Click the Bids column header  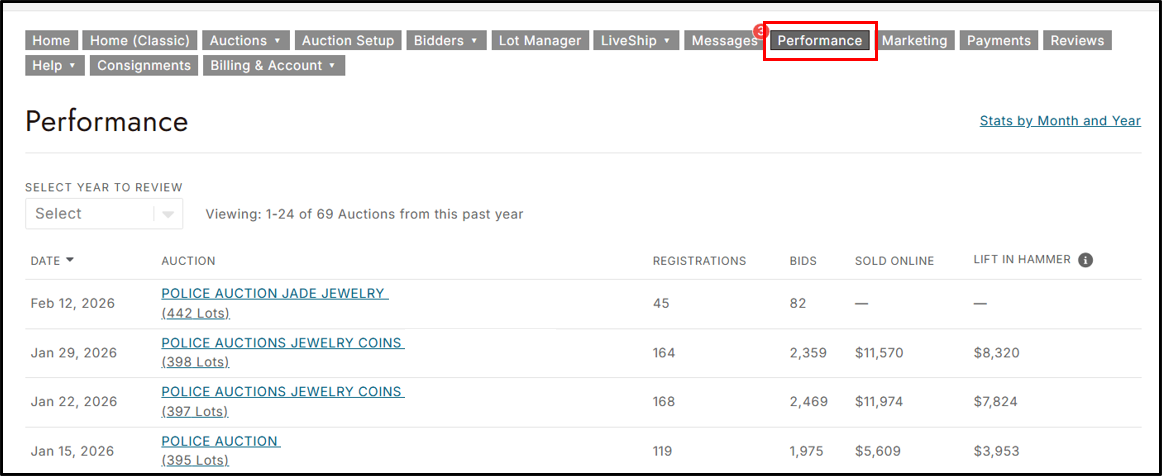tap(803, 261)
